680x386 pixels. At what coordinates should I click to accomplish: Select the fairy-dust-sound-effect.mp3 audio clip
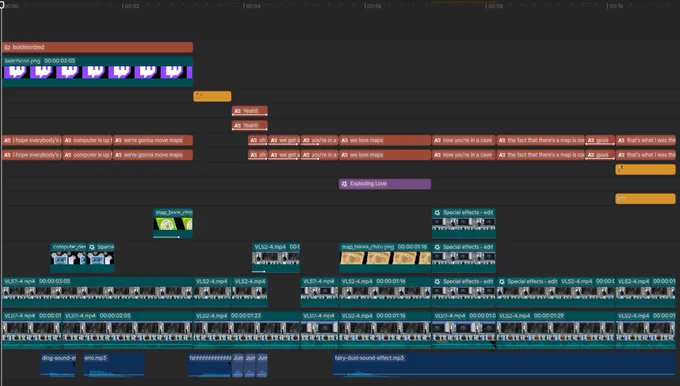(x=504, y=365)
